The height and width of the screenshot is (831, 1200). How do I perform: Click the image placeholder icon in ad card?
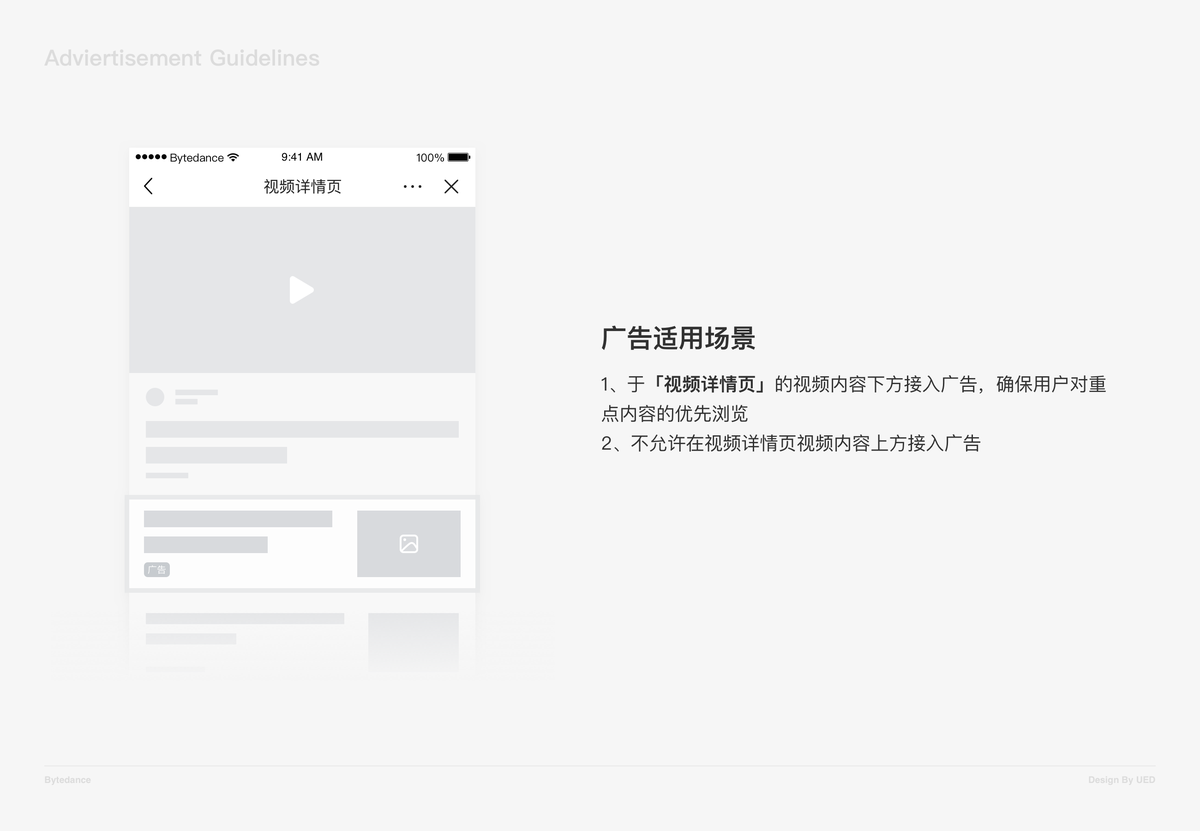point(408,543)
